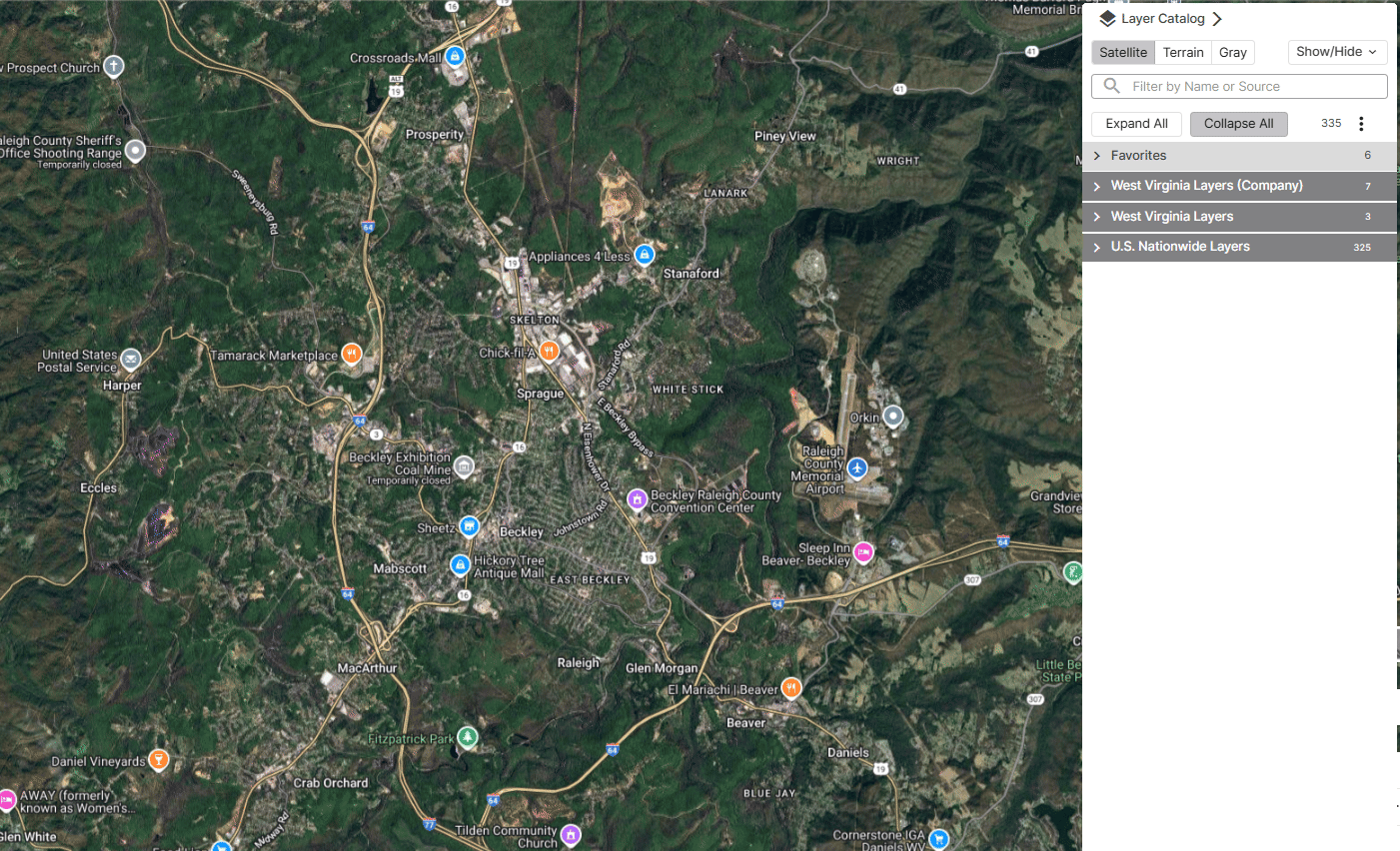Select the pink Sleep Inn Beaver-Beckley marker
This screenshot has height=851, width=1400.
tap(862, 551)
